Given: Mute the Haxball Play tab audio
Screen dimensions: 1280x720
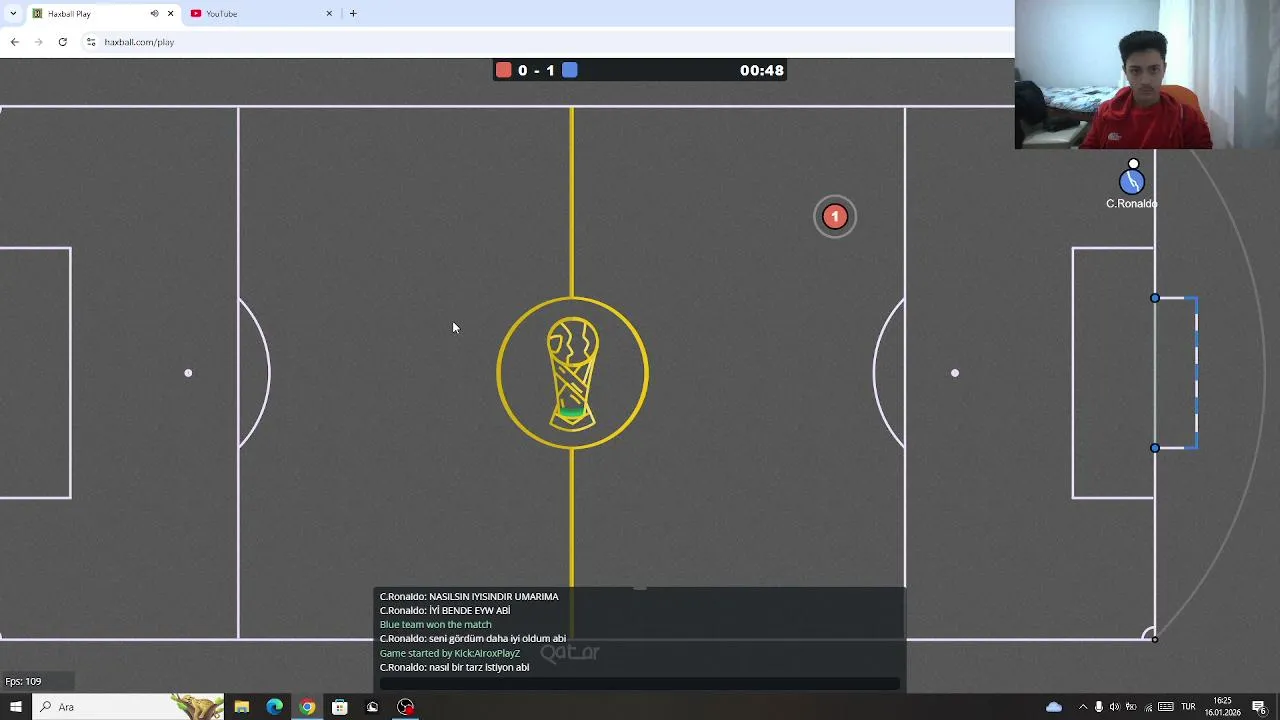Looking at the screenshot, I should (154, 14).
